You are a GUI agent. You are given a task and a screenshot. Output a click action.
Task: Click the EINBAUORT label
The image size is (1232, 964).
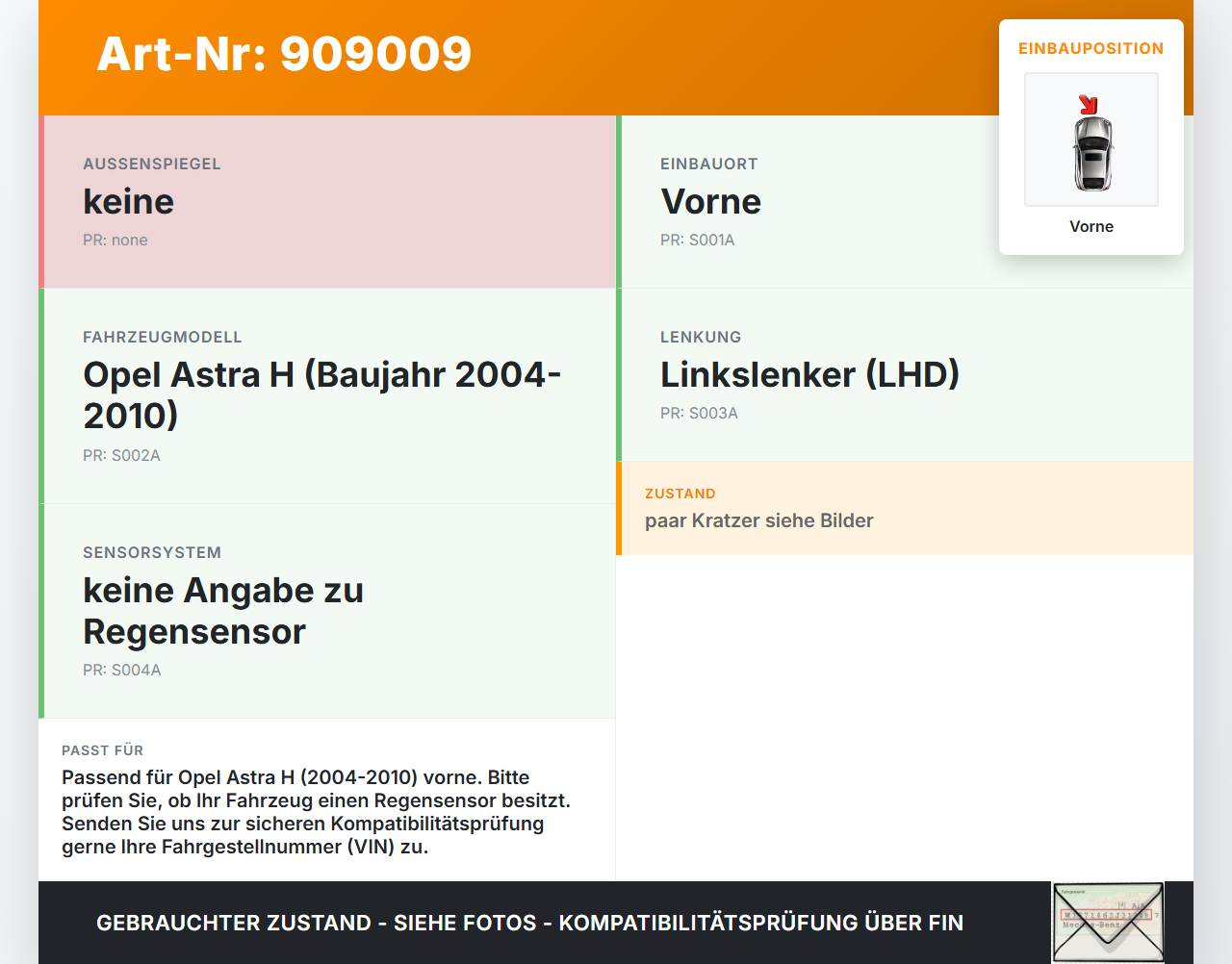click(x=709, y=164)
